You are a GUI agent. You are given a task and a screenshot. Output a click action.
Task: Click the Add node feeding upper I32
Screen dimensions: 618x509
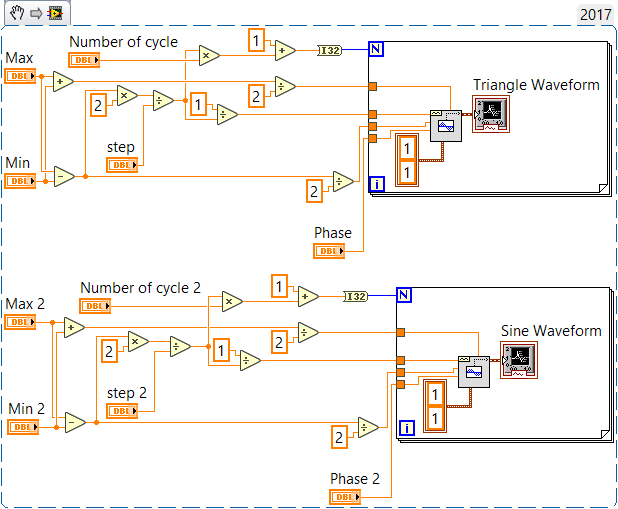coord(285,50)
